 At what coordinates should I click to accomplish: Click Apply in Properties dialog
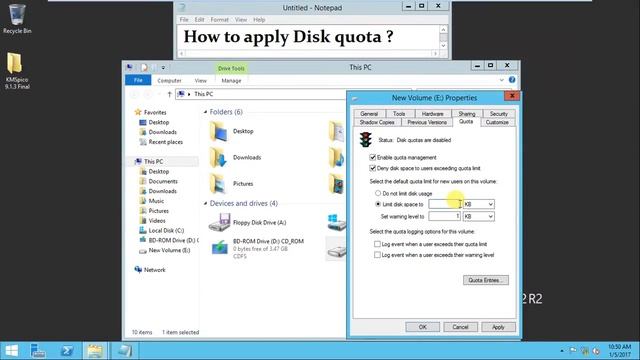[x=498, y=327]
